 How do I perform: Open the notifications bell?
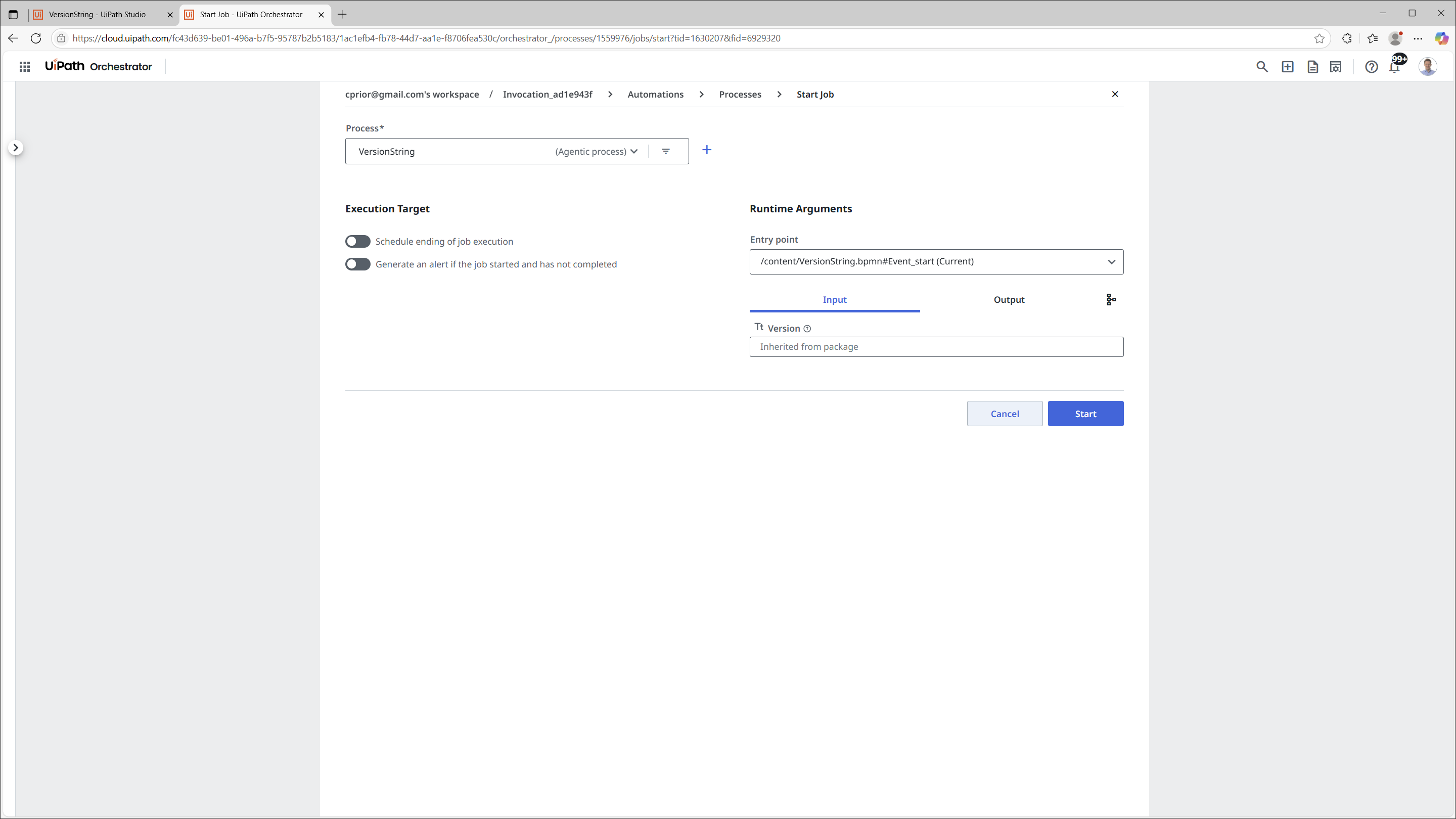point(1394,67)
